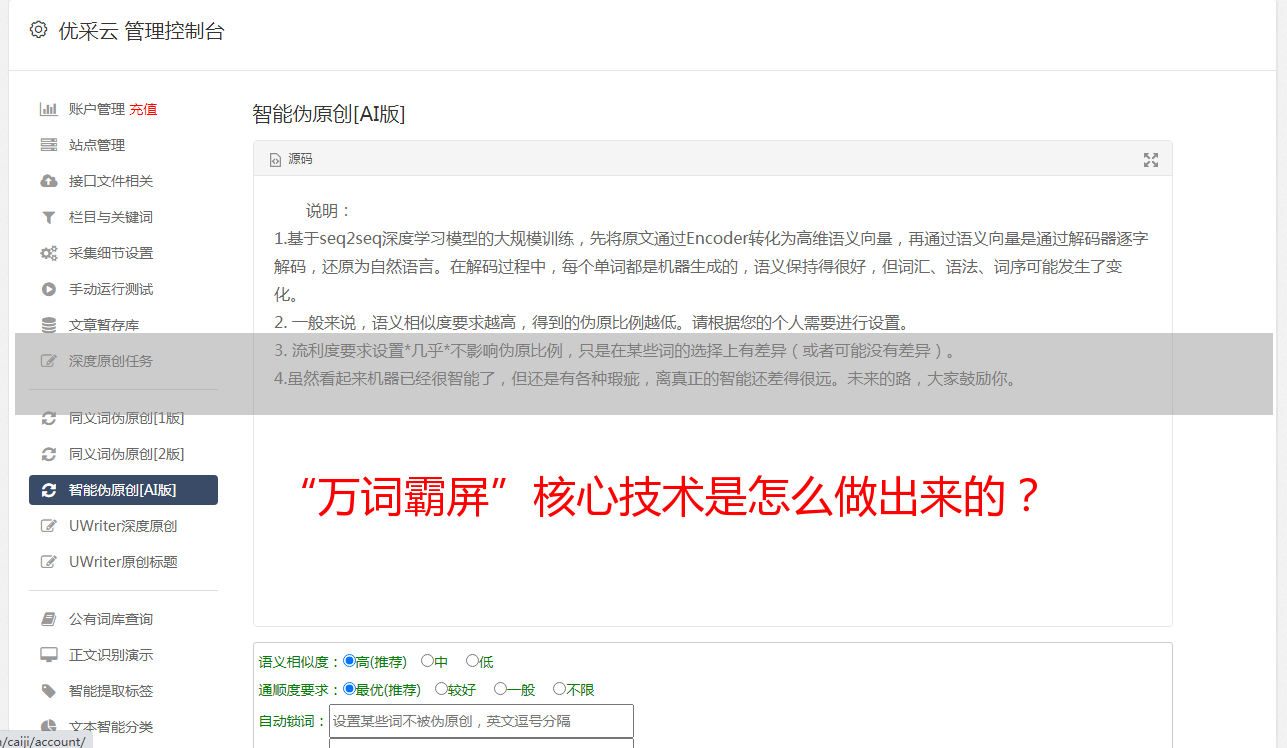This screenshot has width=1287, height=748.
Task: Click the gears icon next to 采集细节设置
Action: coord(48,253)
